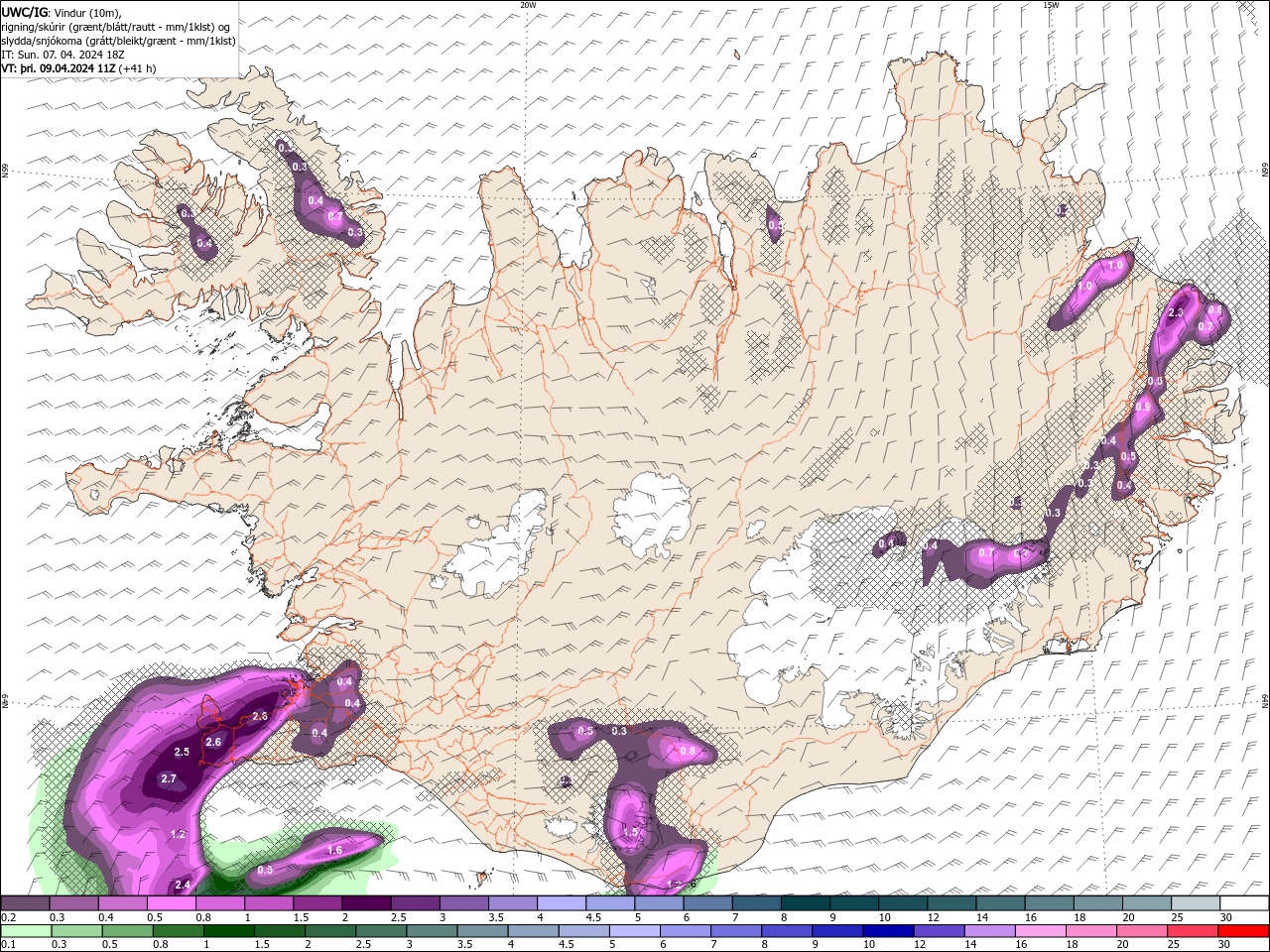Click the '20W' longitude label
This screenshot has height=952, width=1270.
[x=528, y=5]
